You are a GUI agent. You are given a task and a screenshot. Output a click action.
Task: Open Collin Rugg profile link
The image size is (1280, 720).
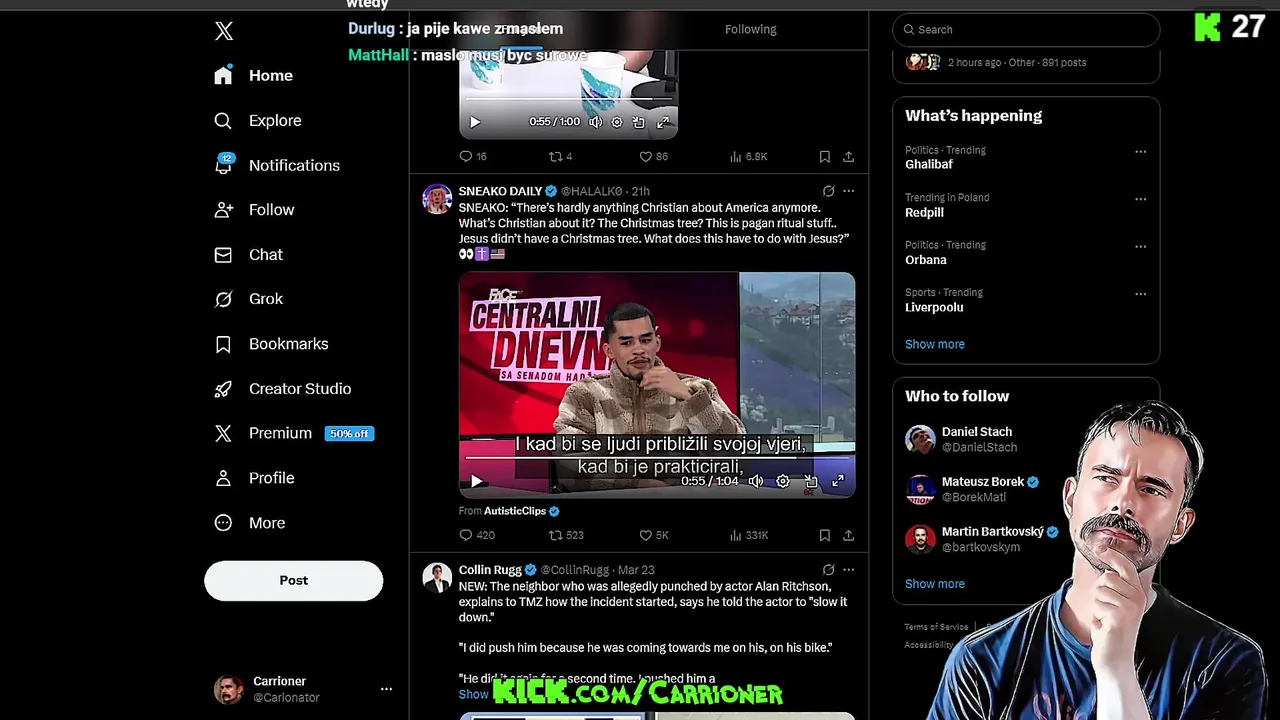[x=490, y=570]
